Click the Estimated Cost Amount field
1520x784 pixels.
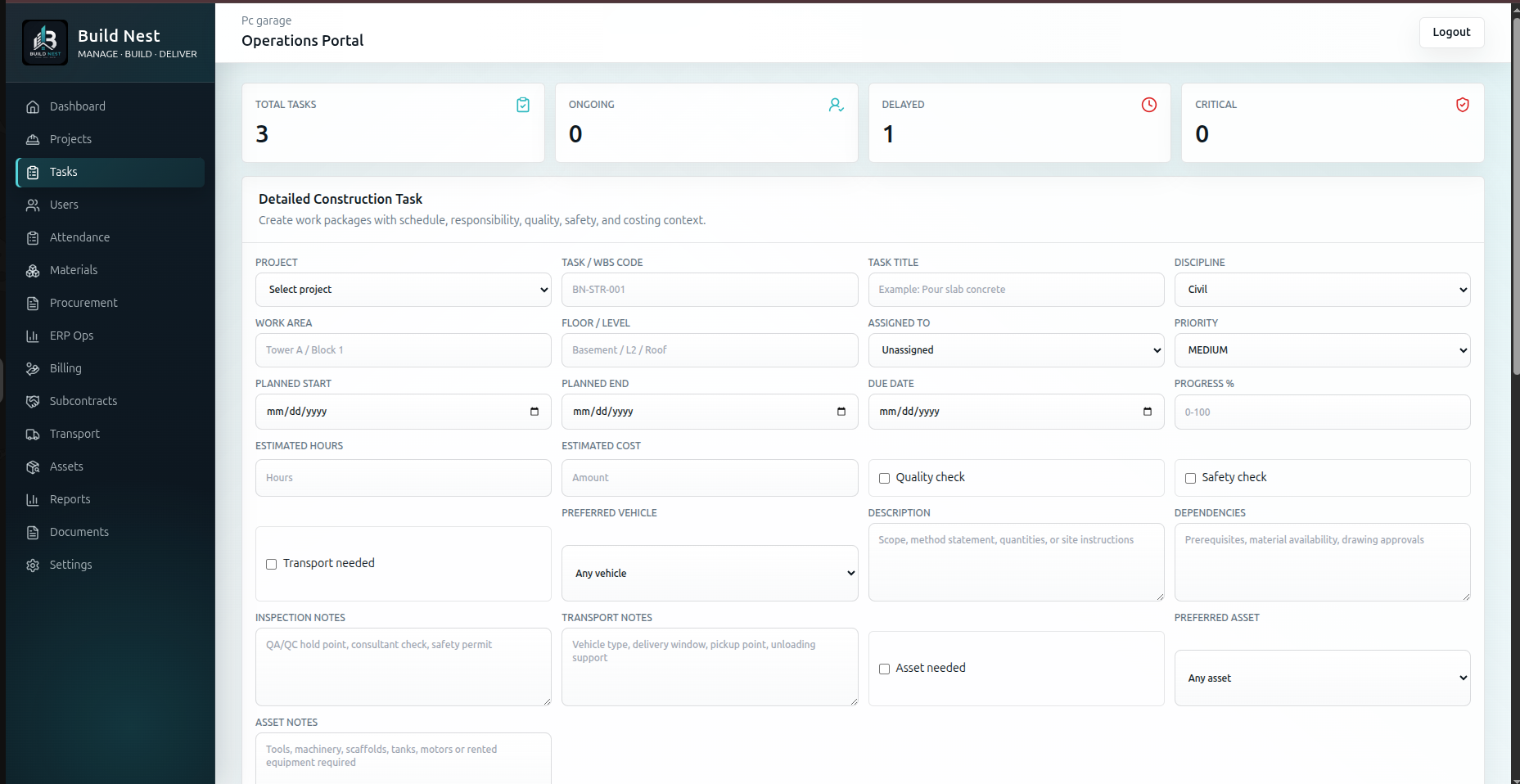point(710,478)
